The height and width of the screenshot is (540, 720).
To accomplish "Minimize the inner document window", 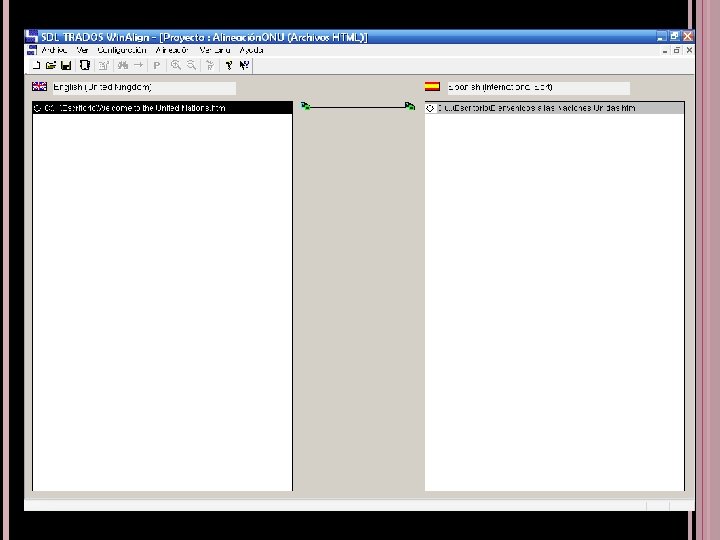I will (664, 51).
